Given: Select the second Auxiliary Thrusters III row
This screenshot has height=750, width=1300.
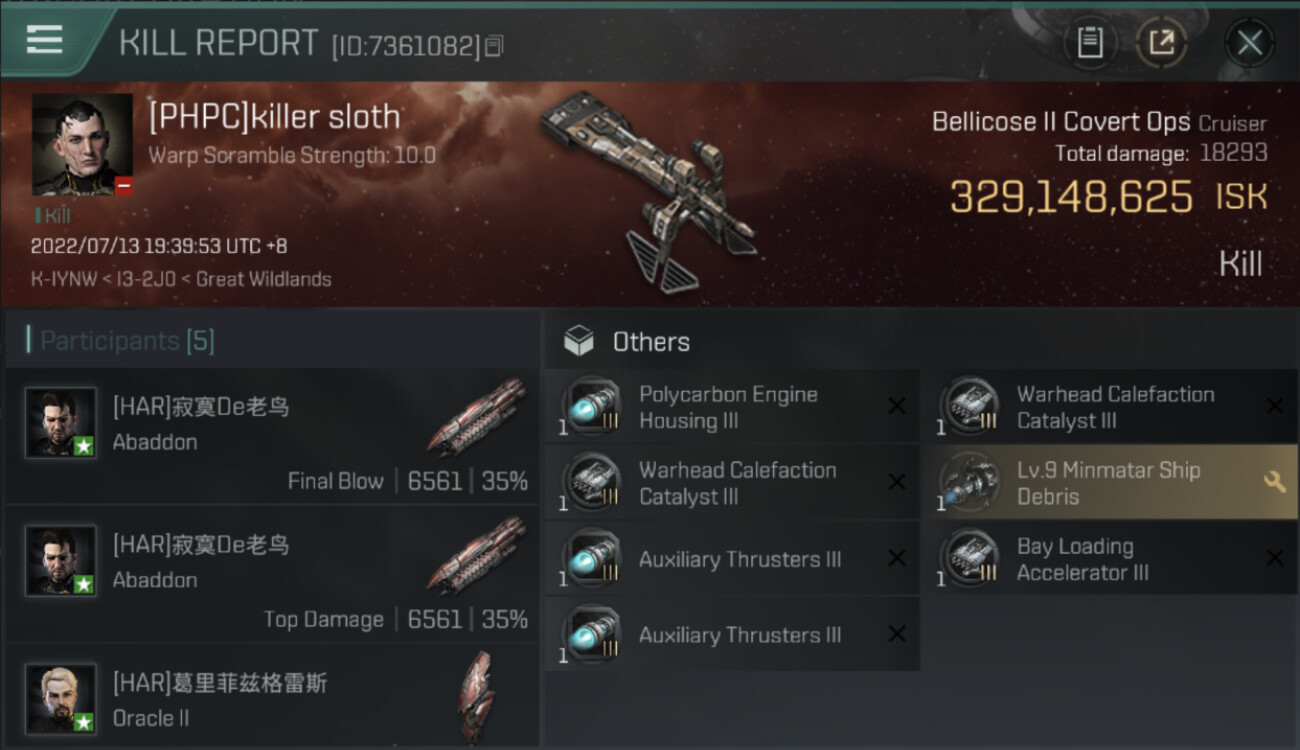Looking at the screenshot, I should pyautogui.click(x=733, y=634).
